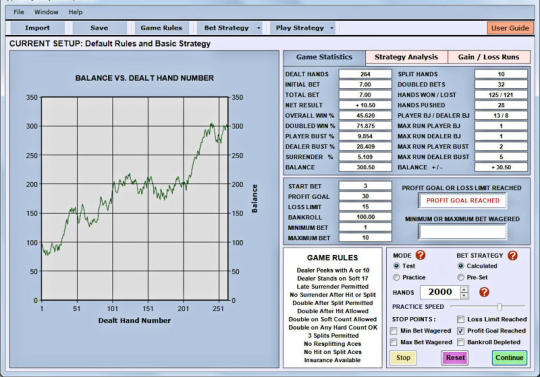The height and width of the screenshot is (377, 540).
Task: Click the Dealer Bust % value
Action: [x=365, y=146]
